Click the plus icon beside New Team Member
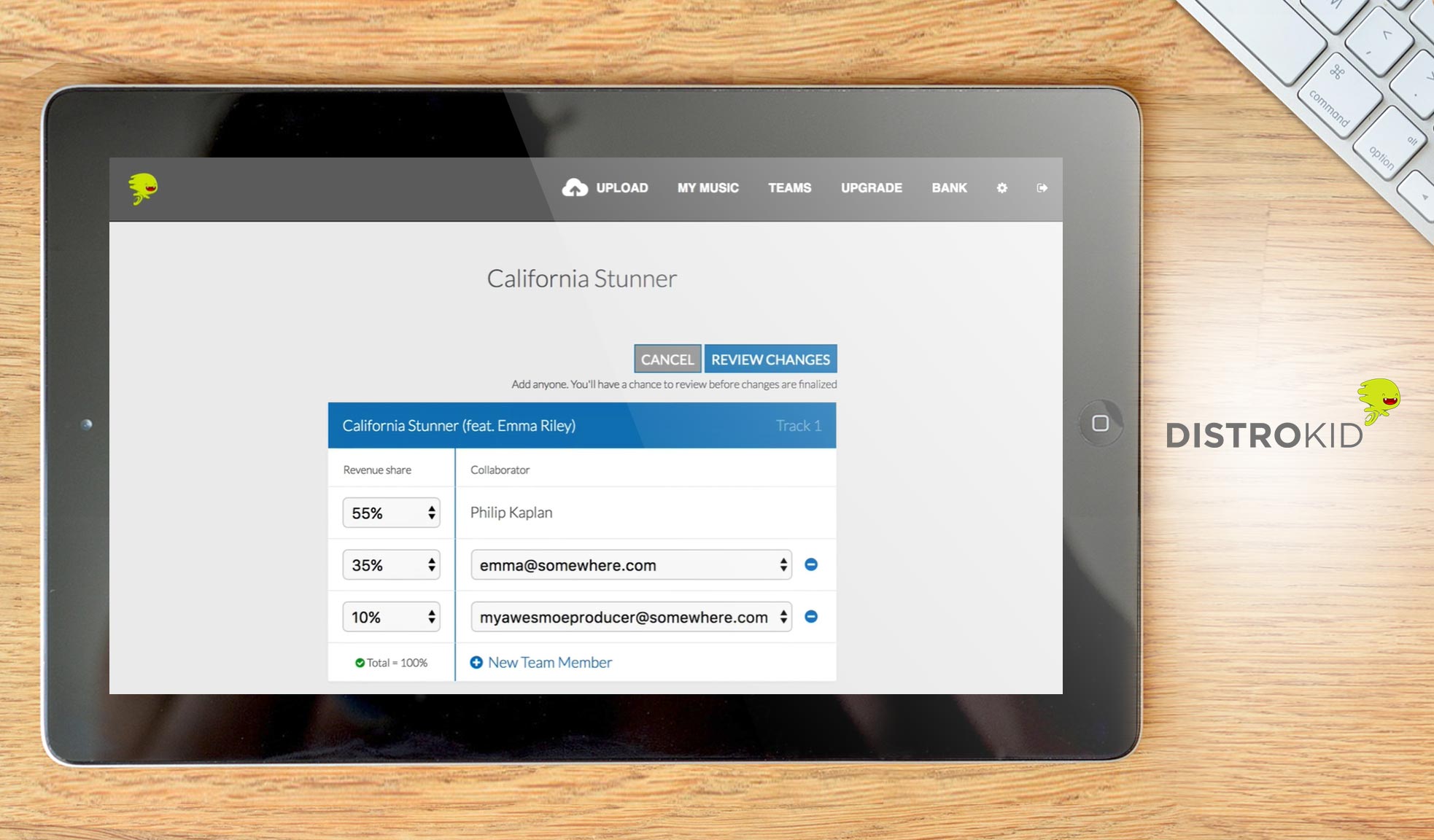The width and height of the screenshot is (1434, 840). pyautogui.click(x=476, y=662)
